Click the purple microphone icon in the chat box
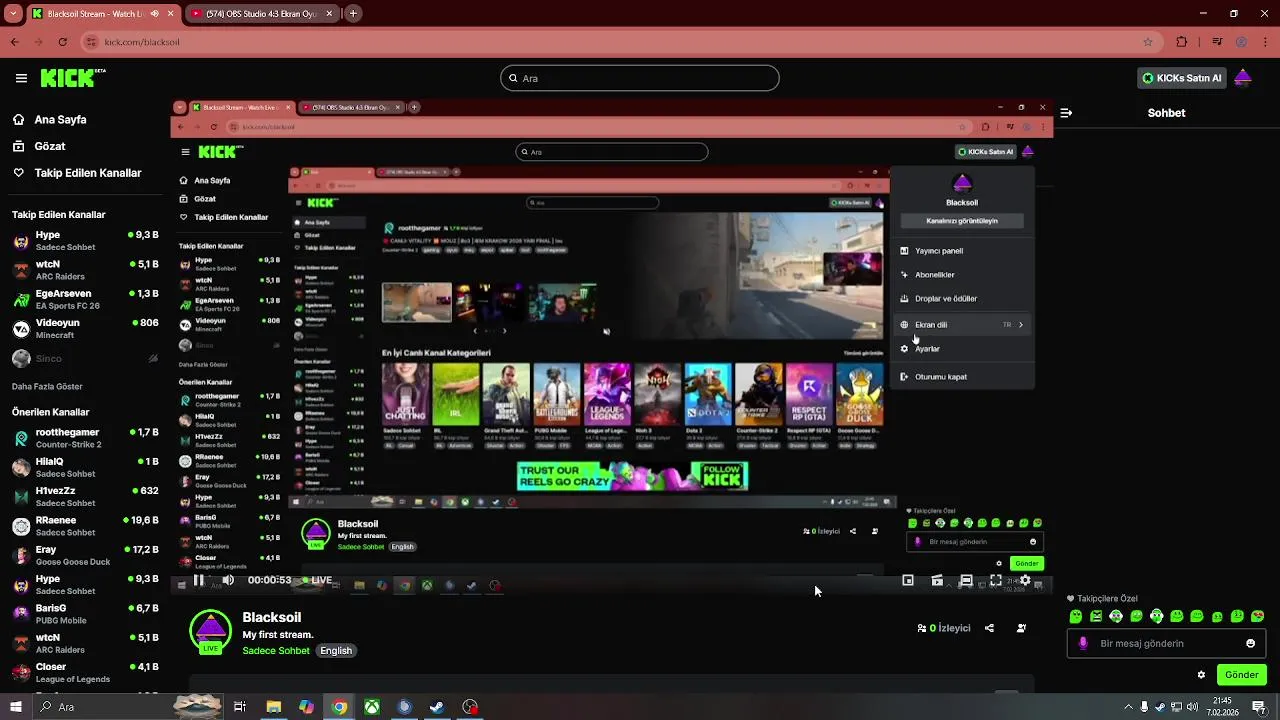 pos(1083,643)
